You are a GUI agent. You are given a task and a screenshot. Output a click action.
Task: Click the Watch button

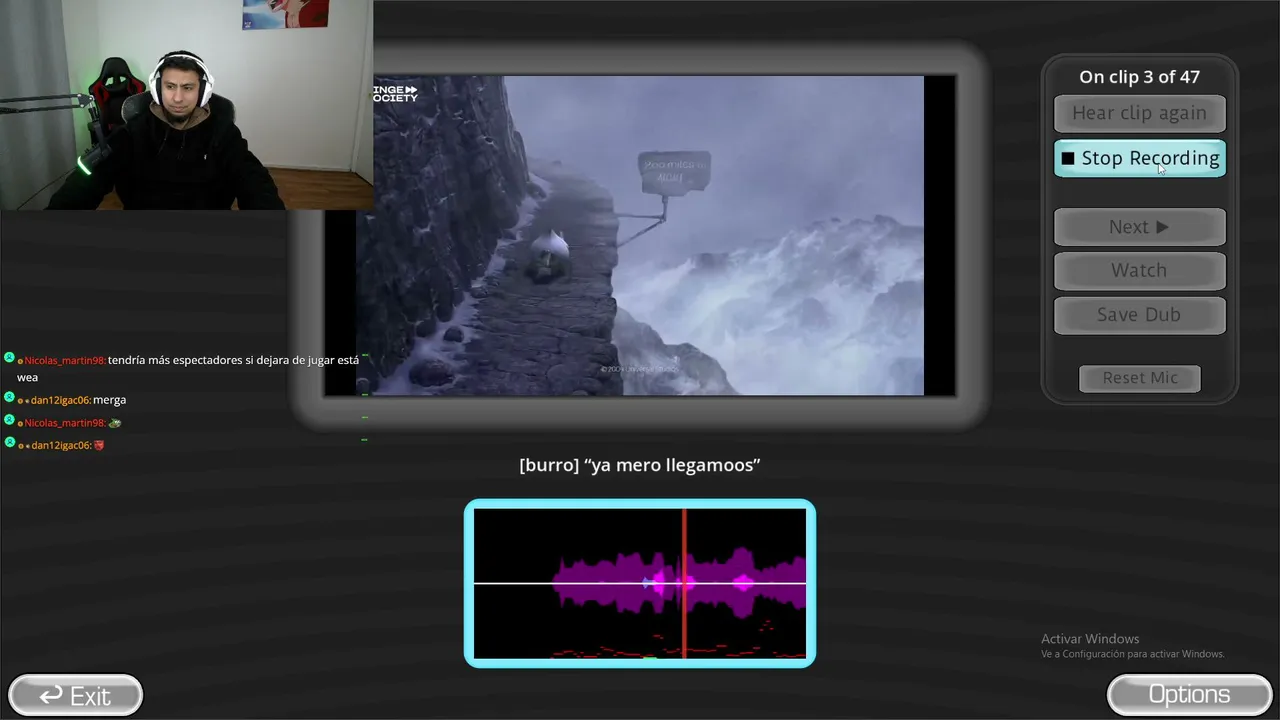pos(1139,270)
